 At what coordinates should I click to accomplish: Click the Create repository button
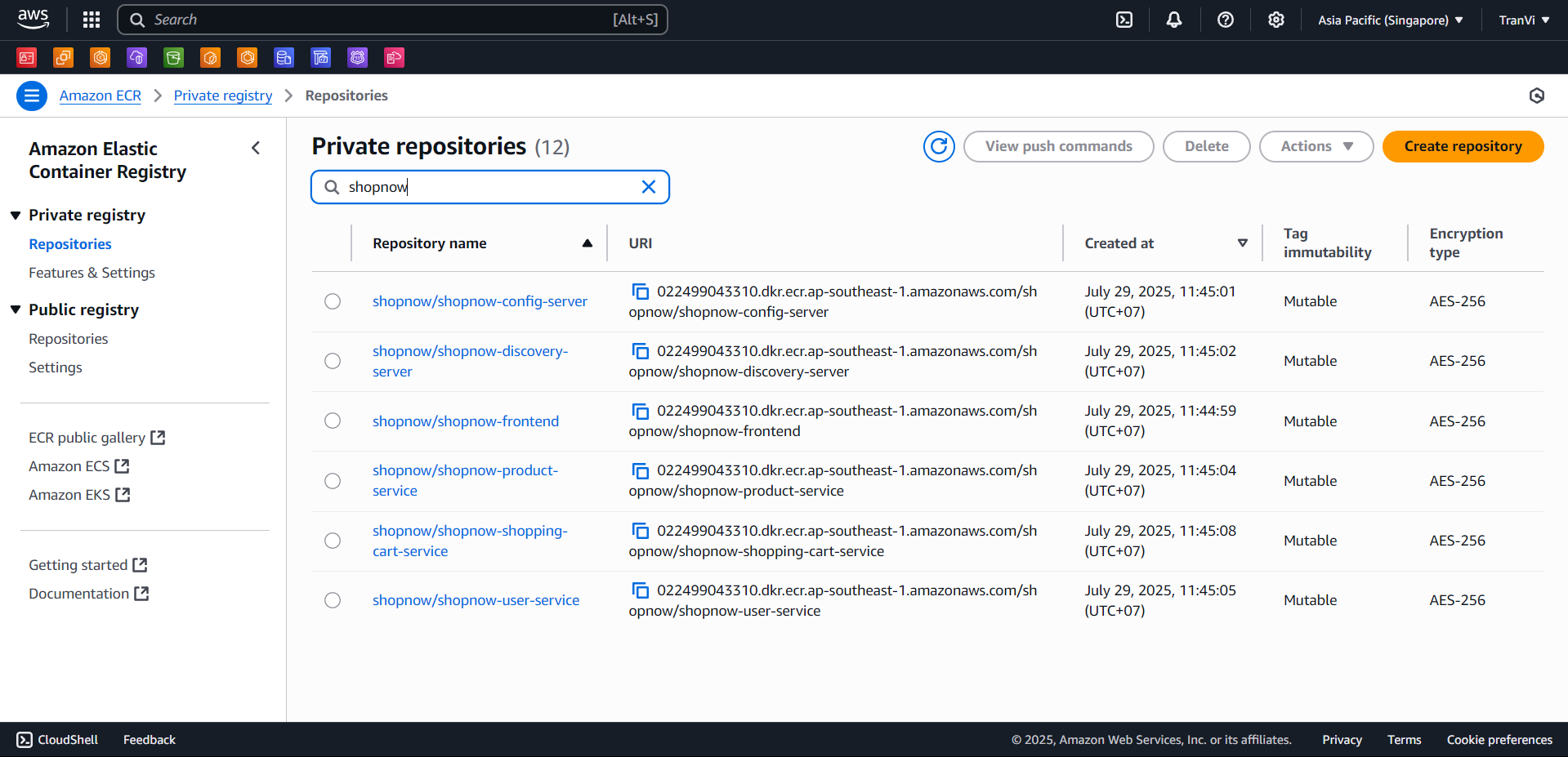click(1462, 146)
